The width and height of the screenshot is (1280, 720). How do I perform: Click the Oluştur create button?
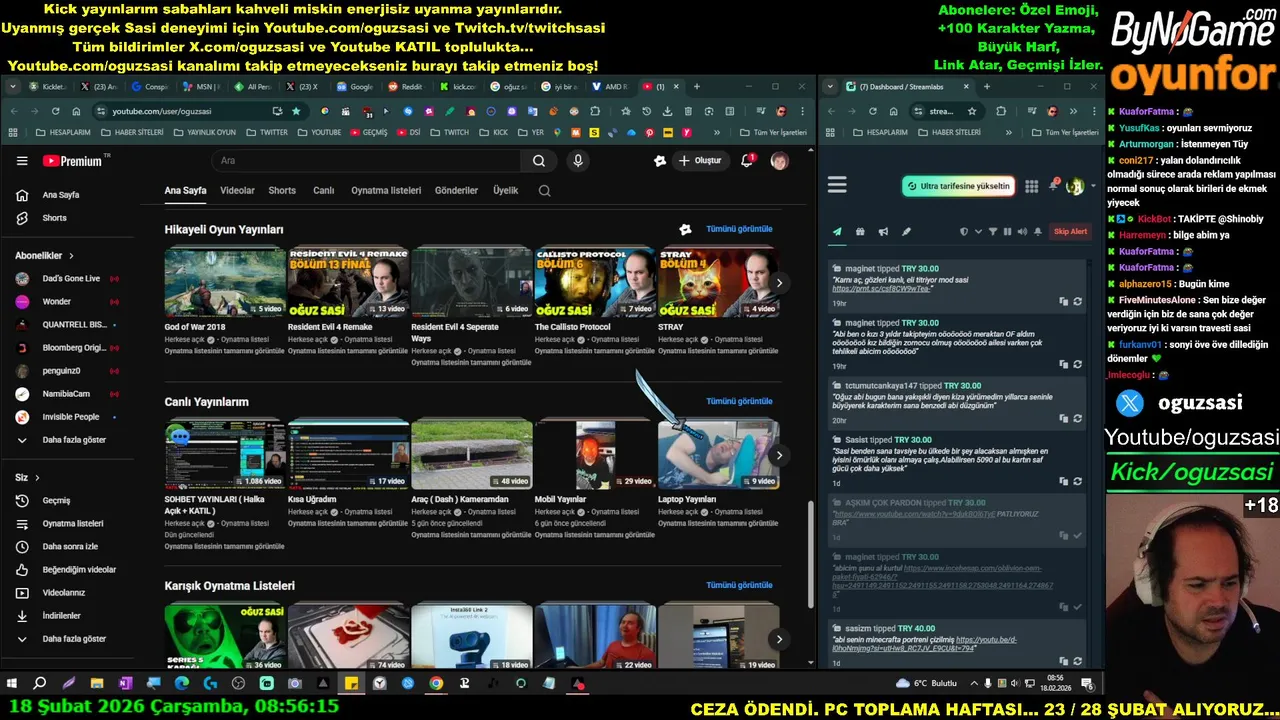699,161
